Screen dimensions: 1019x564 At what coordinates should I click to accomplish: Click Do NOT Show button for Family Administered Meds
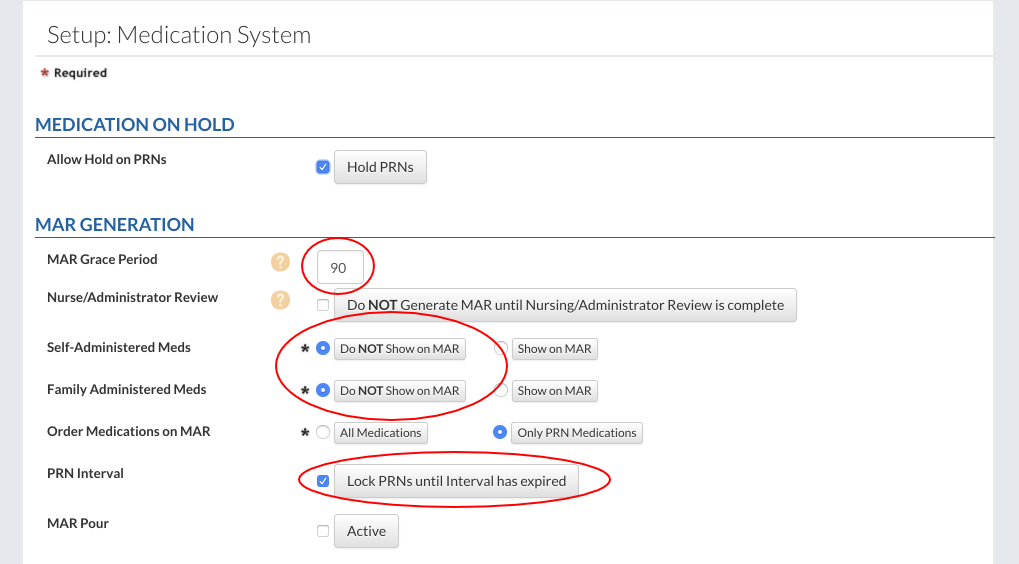tap(399, 391)
